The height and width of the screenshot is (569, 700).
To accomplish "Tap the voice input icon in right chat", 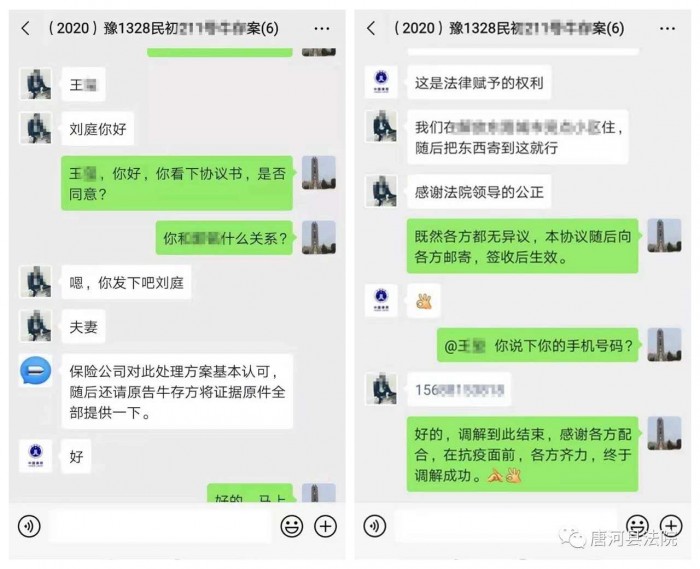I will coord(375,527).
